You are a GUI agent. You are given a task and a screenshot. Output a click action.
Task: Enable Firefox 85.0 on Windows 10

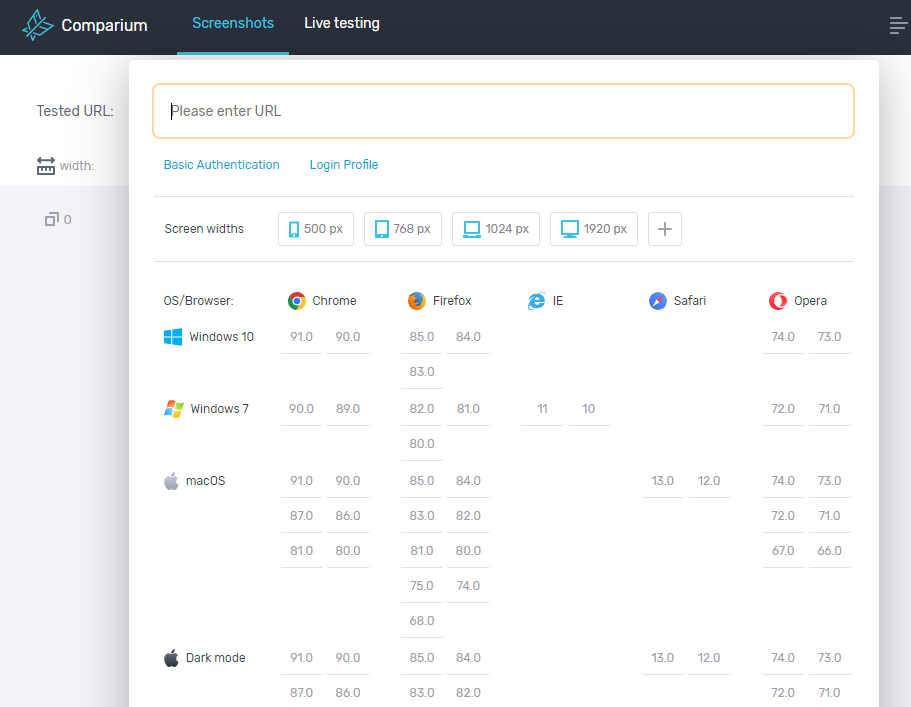pyautogui.click(x=422, y=337)
